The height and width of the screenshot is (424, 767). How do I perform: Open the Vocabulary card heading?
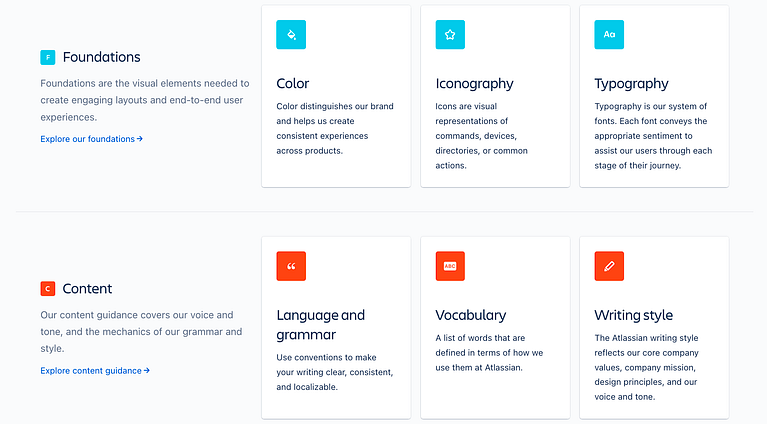[471, 315]
